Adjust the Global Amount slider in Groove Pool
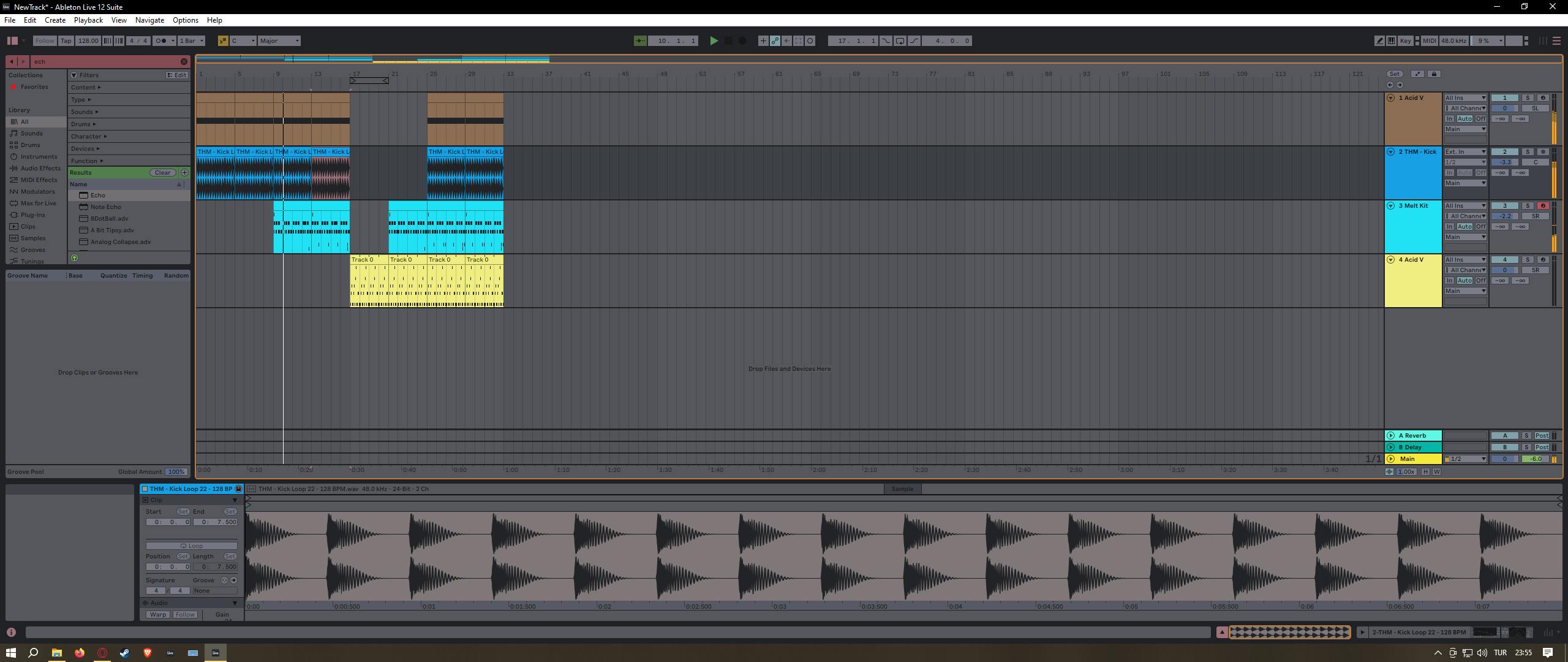Screen dimensions: 1568x662 pyautogui.click(x=176, y=471)
